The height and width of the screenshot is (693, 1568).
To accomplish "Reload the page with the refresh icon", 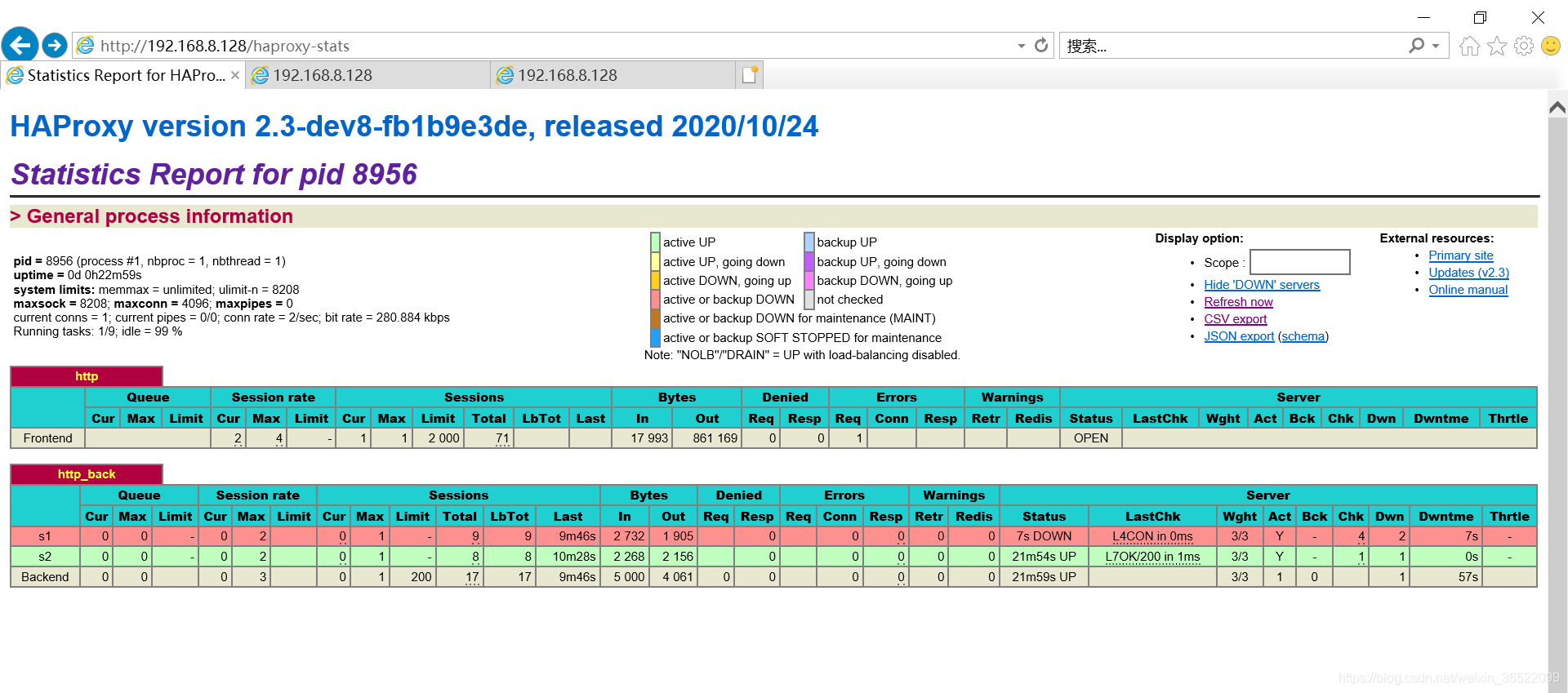I will point(1041,45).
